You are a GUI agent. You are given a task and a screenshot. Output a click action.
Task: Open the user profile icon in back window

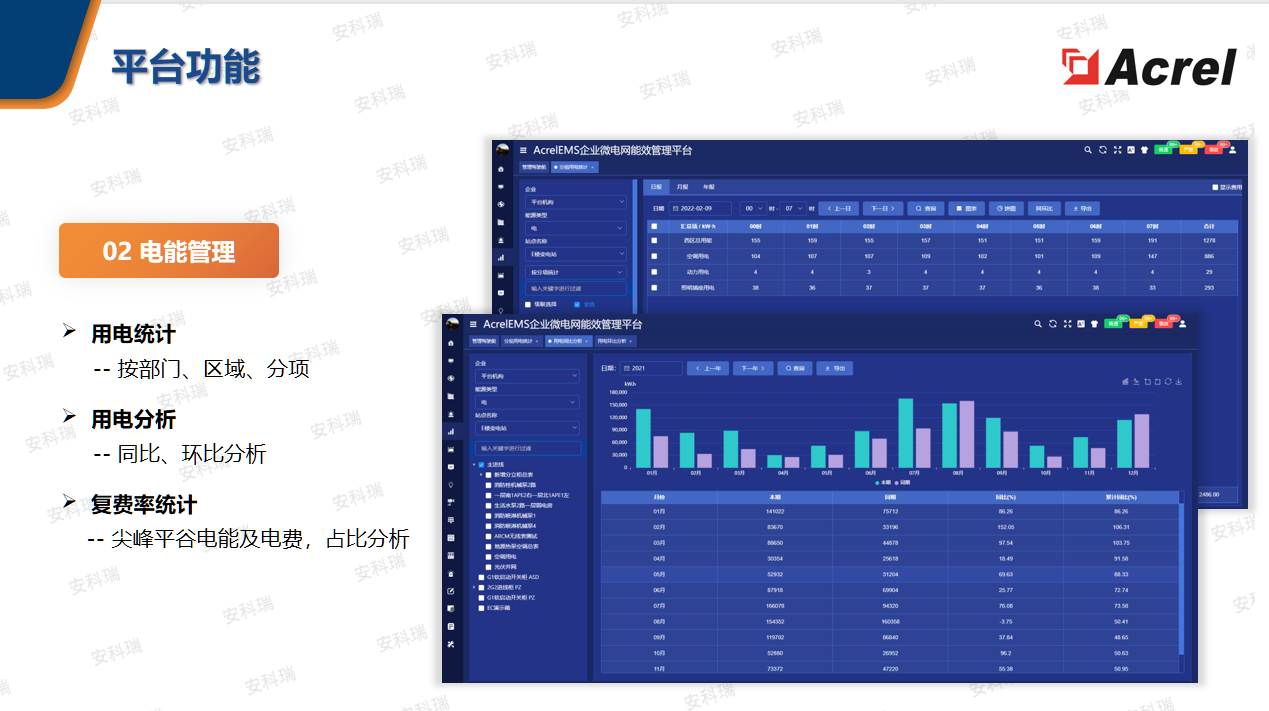click(1232, 150)
